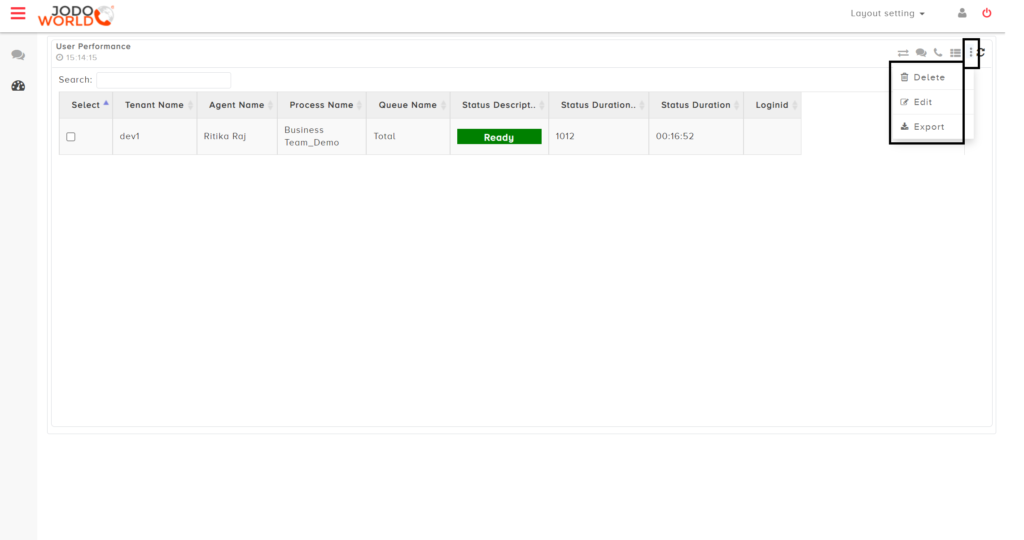Sort by Agent Name column

(237, 105)
